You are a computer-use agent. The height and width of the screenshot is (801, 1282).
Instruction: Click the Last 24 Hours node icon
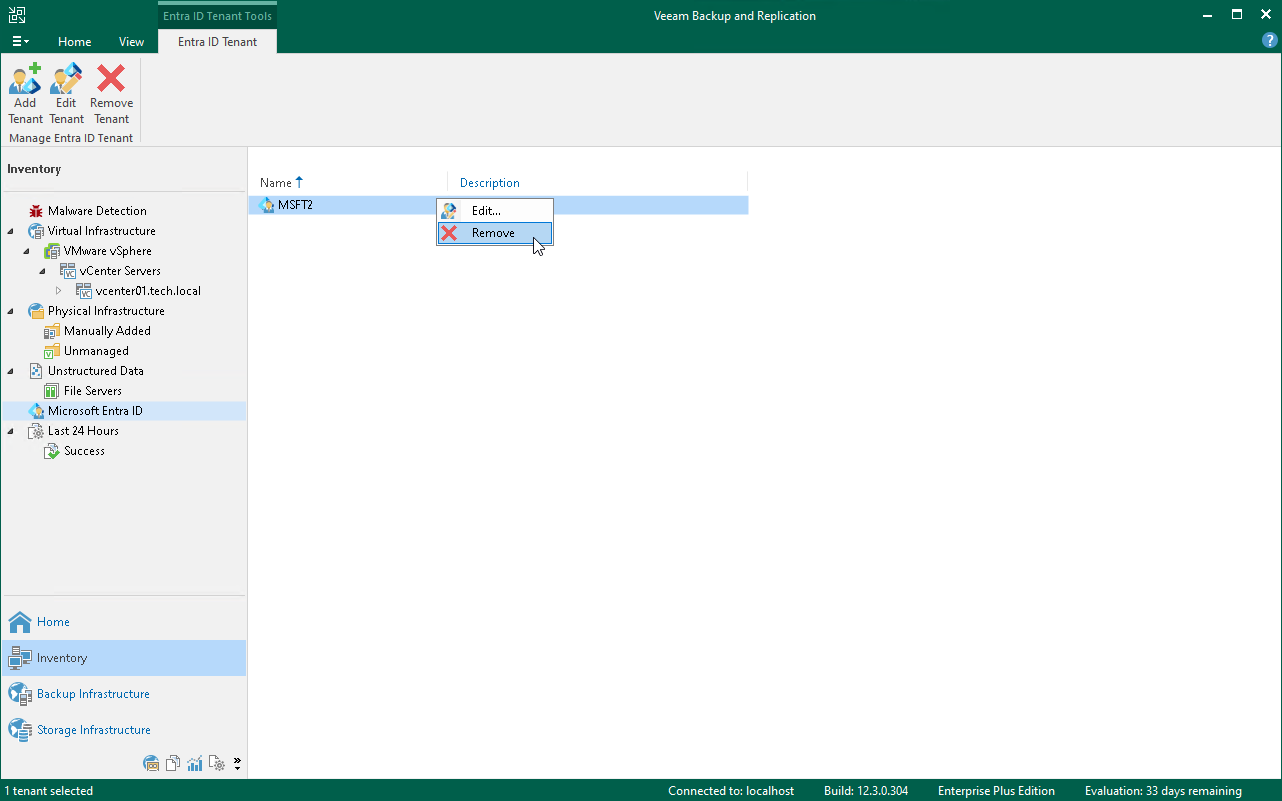pos(36,431)
